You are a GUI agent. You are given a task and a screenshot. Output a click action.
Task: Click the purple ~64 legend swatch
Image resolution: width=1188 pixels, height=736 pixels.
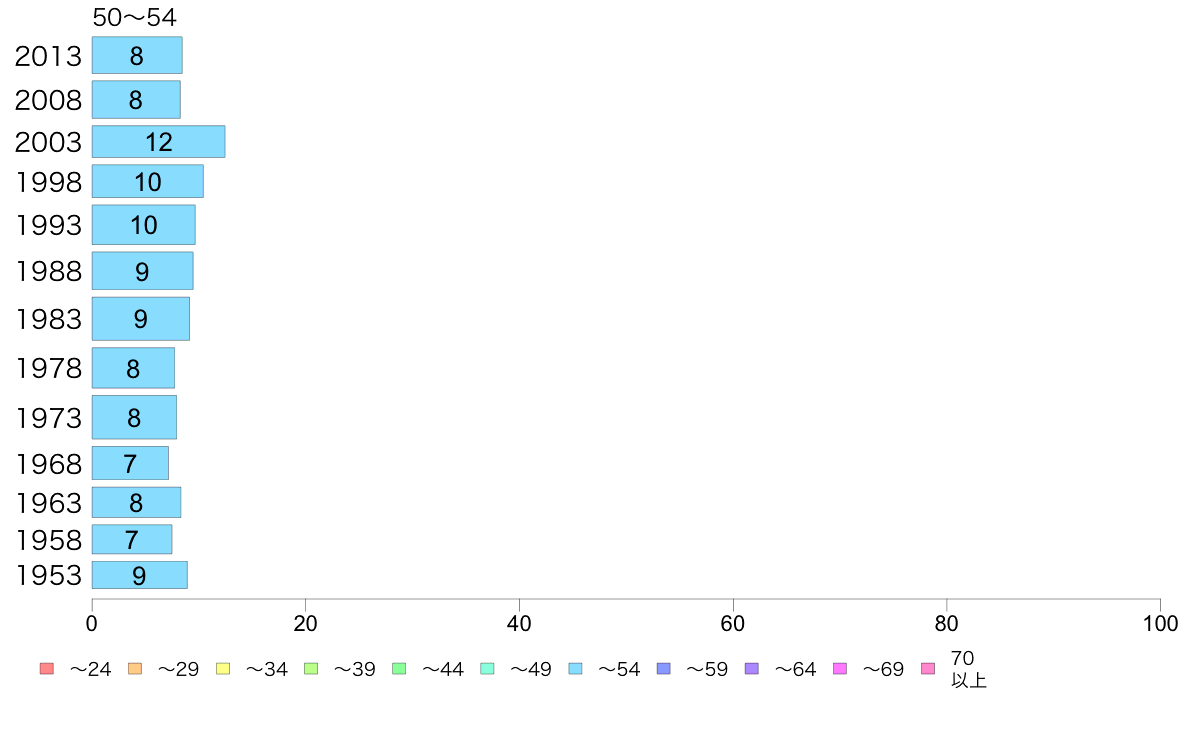[x=752, y=669]
